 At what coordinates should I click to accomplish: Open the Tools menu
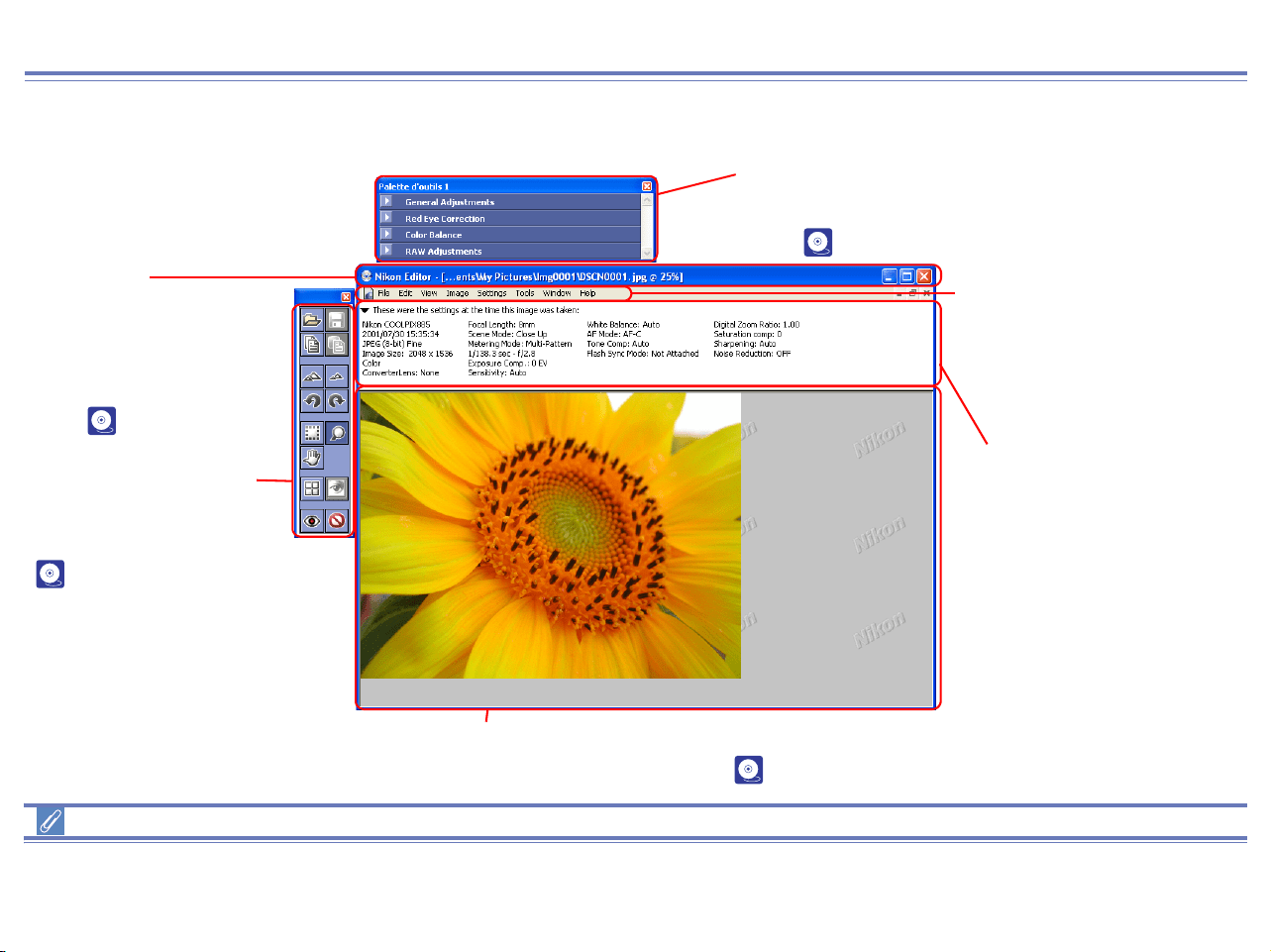[525, 293]
